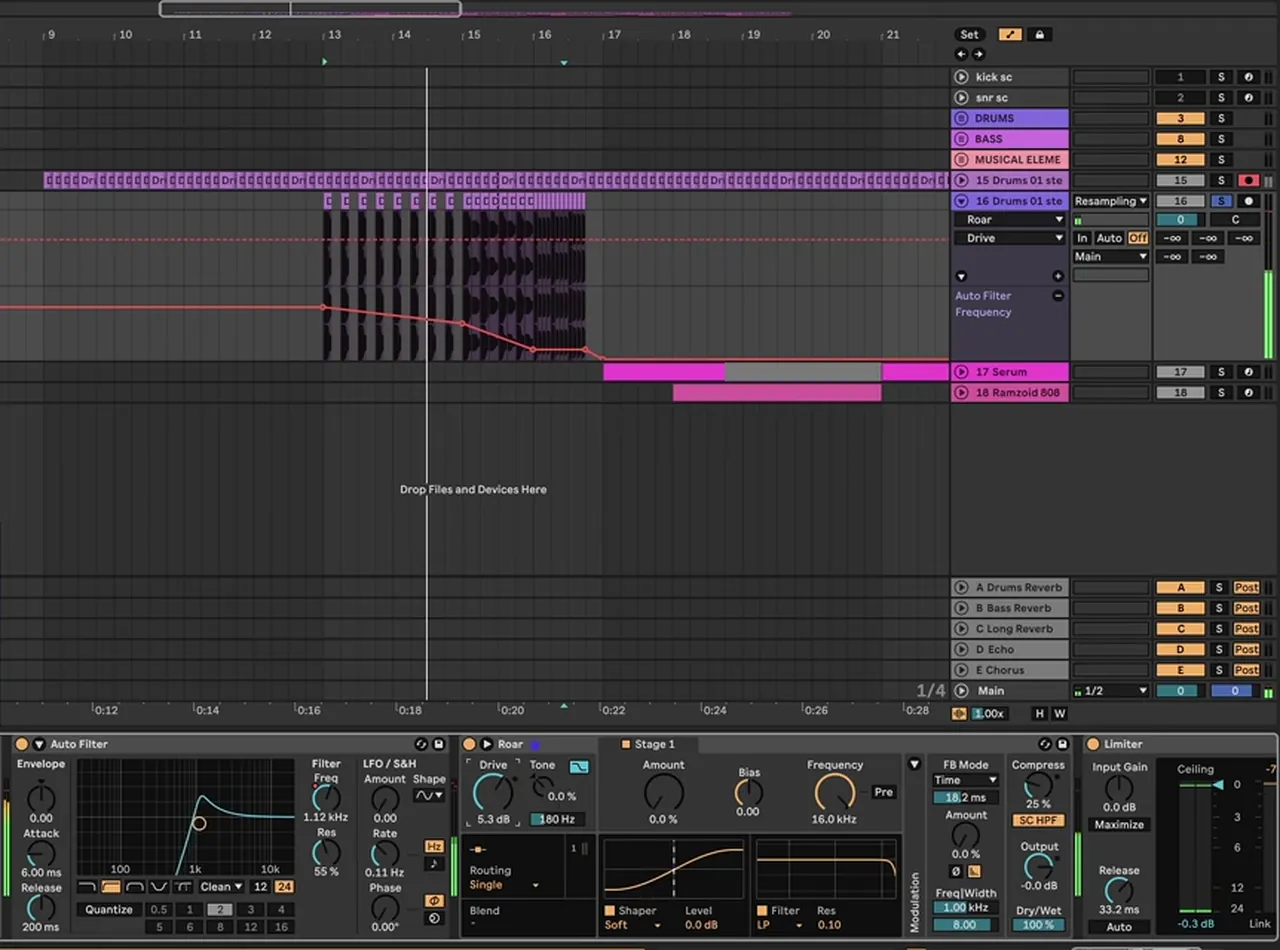Click Roar hot-swap preset icon
The width and height of the screenshot is (1280, 950).
[1045, 744]
